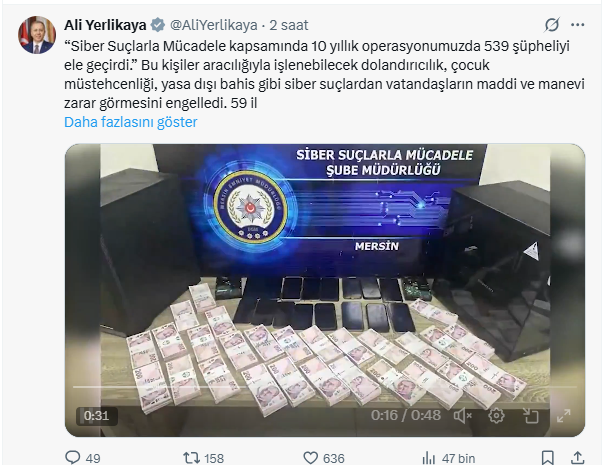Image resolution: width=604 pixels, height=465 pixels.
Task: Open the three-dot more options menu
Action: [x=577, y=25]
